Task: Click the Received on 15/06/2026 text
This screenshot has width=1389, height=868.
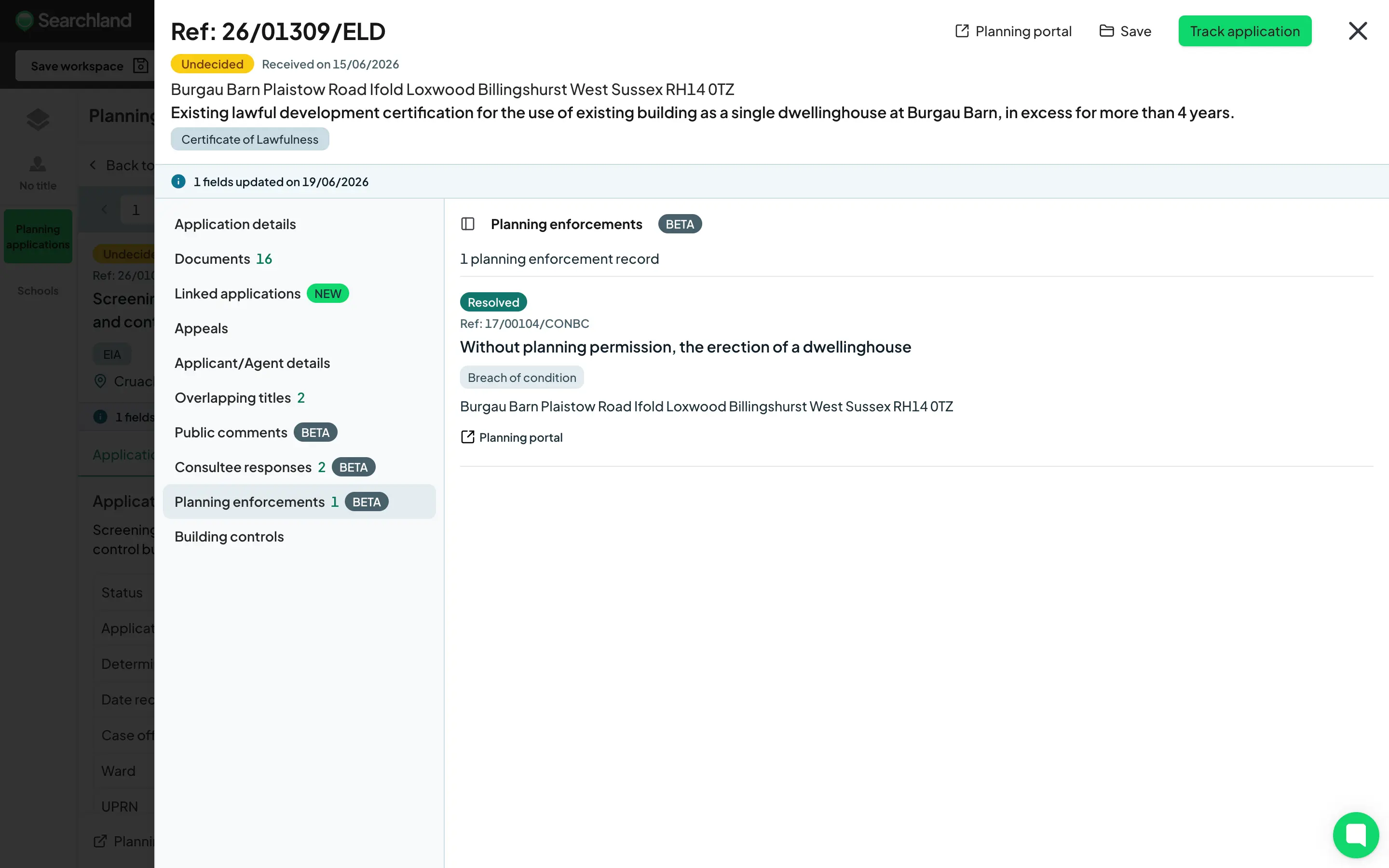Action: point(330,64)
